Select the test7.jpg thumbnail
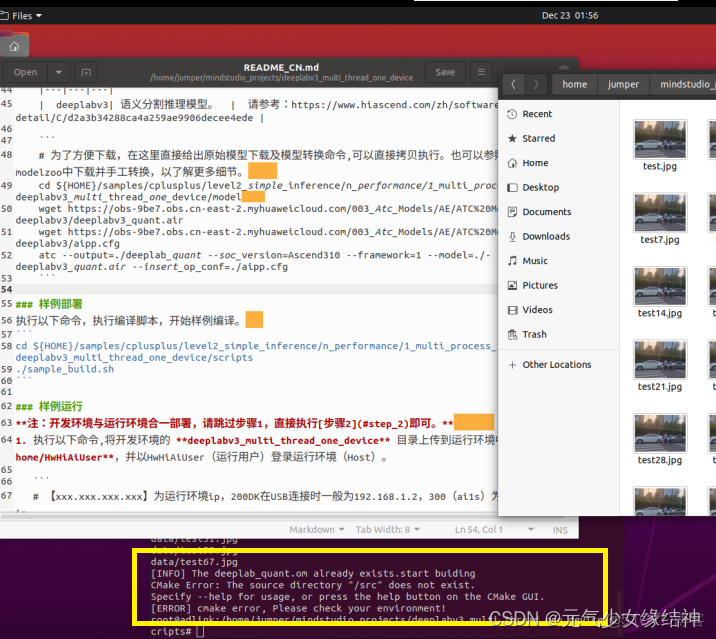The height and width of the screenshot is (639, 716). click(660, 212)
